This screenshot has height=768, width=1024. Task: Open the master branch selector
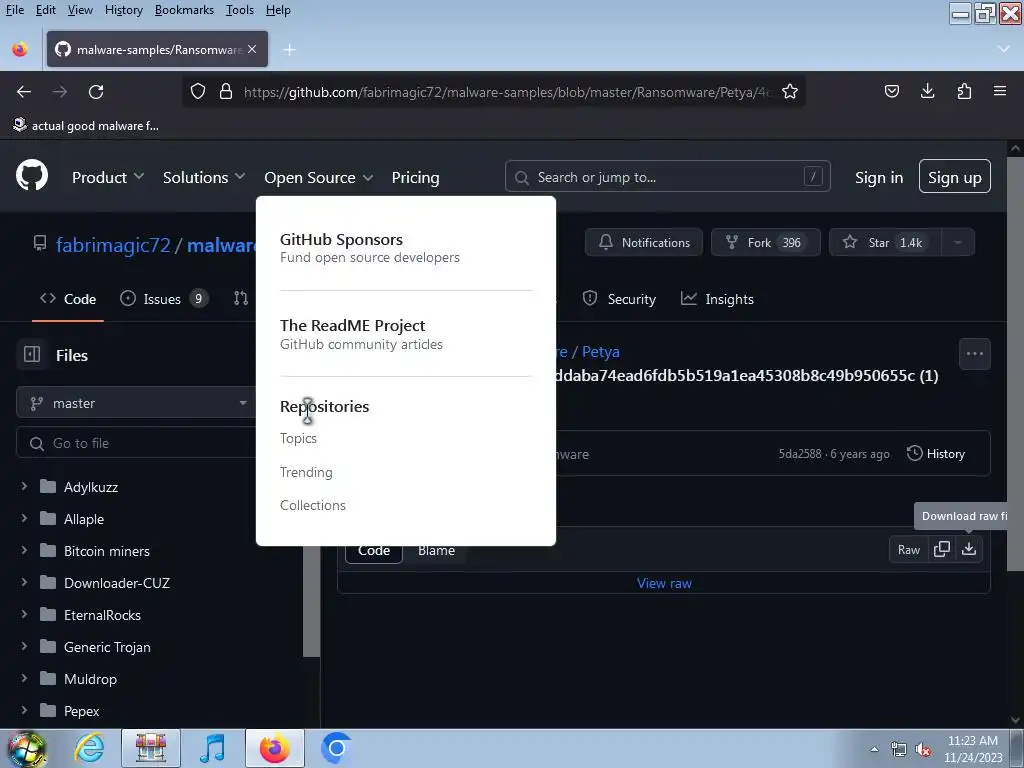tap(137, 403)
